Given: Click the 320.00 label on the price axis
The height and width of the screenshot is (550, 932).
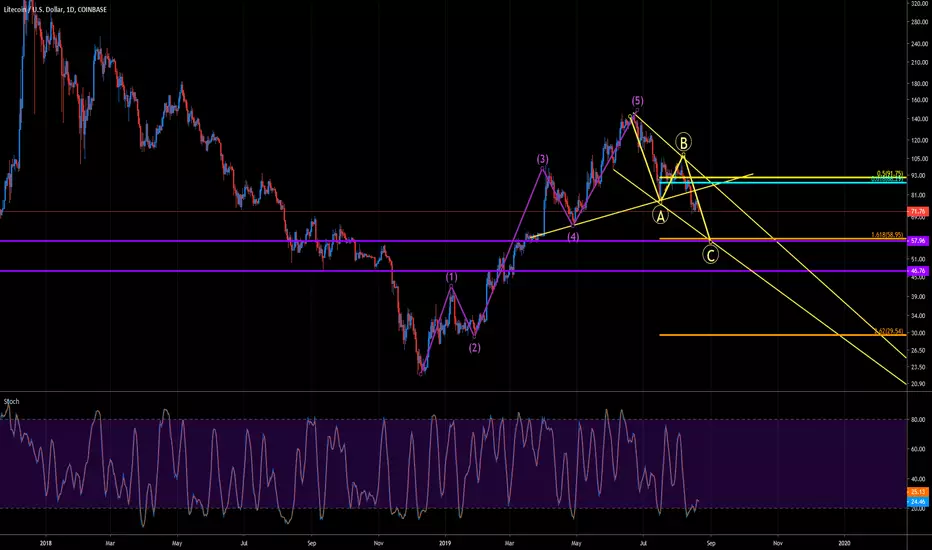Looking at the screenshot, I should (x=919, y=4).
